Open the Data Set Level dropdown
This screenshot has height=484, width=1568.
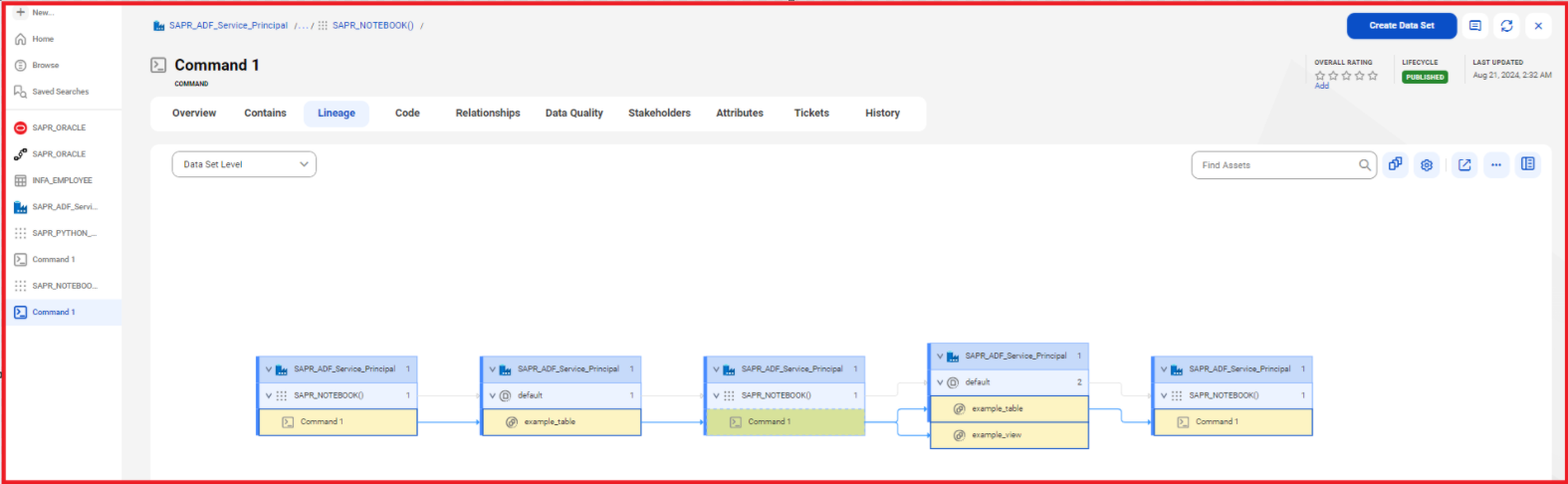(244, 164)
